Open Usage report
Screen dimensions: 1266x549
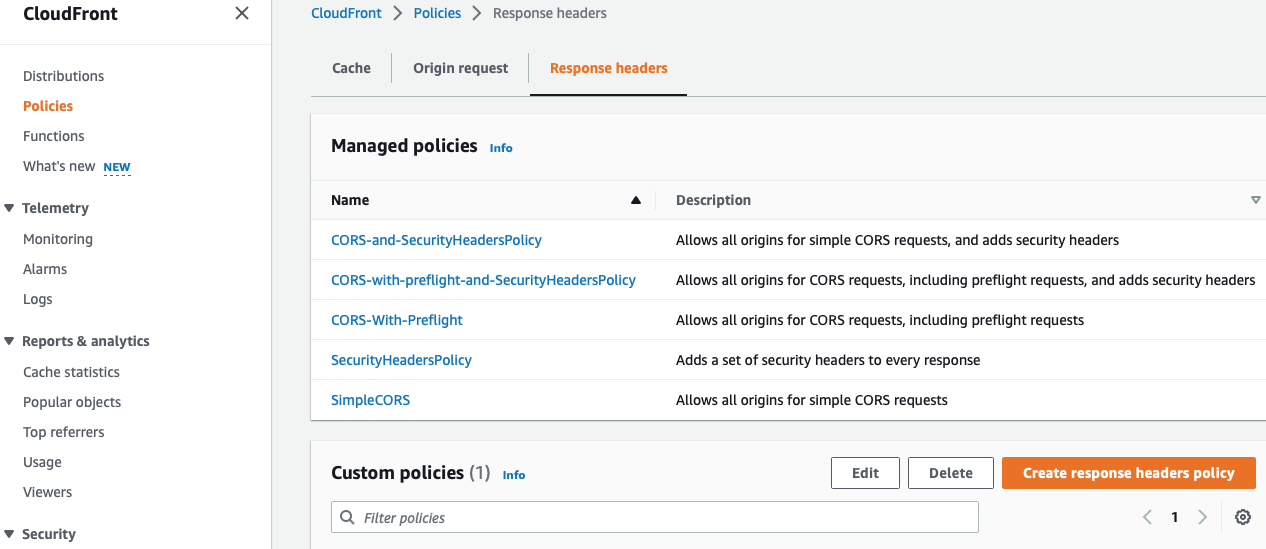pos(42,462)
